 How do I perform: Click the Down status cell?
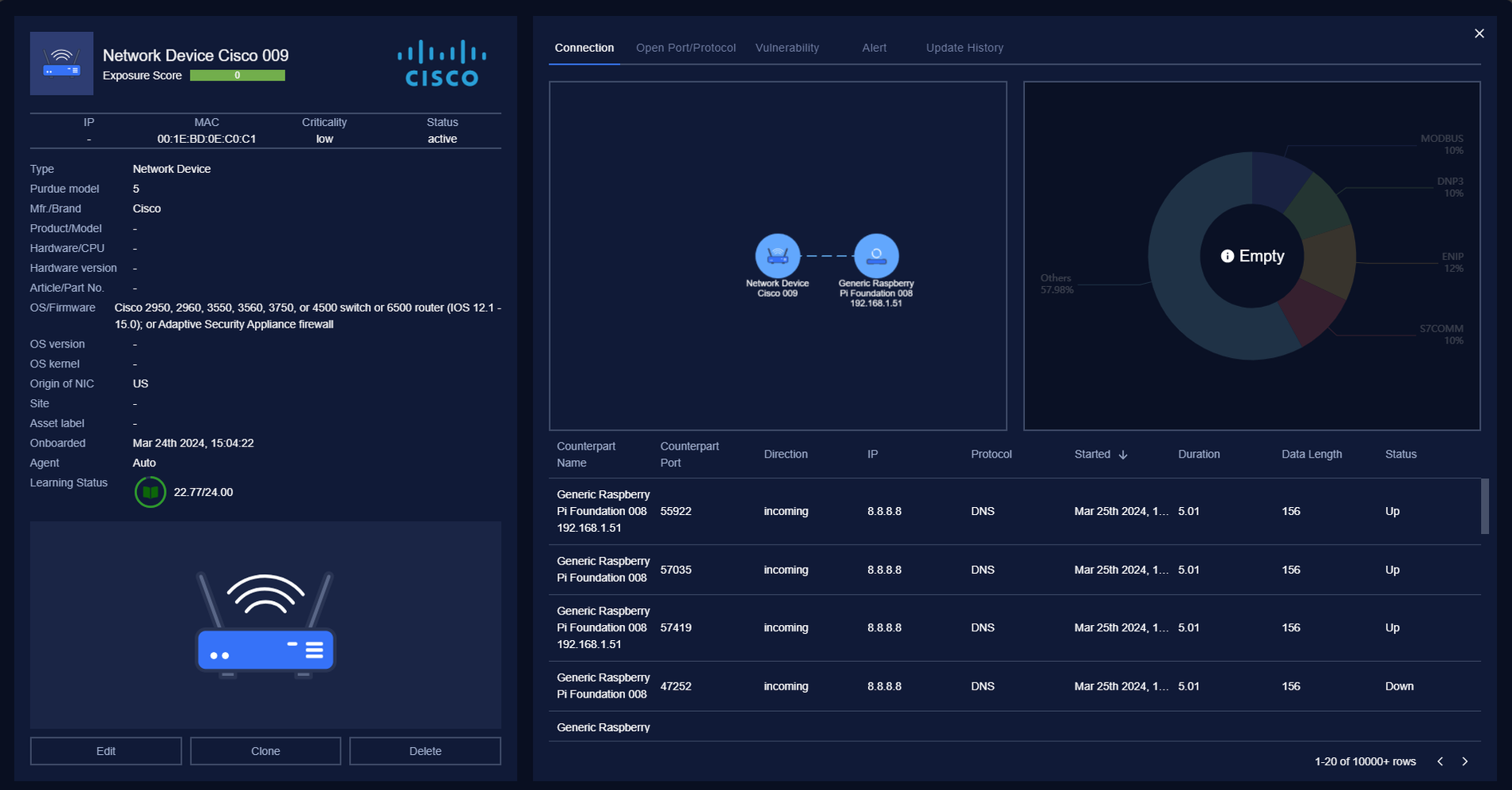1400,686
